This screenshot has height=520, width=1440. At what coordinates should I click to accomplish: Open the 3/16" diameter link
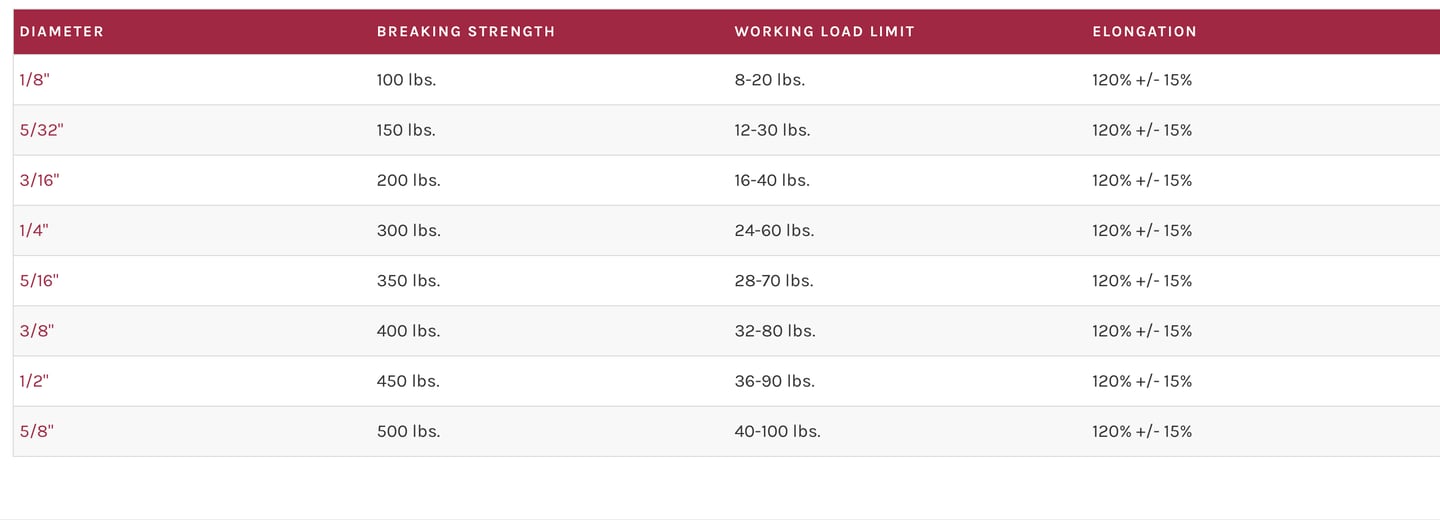pos(40,180)
